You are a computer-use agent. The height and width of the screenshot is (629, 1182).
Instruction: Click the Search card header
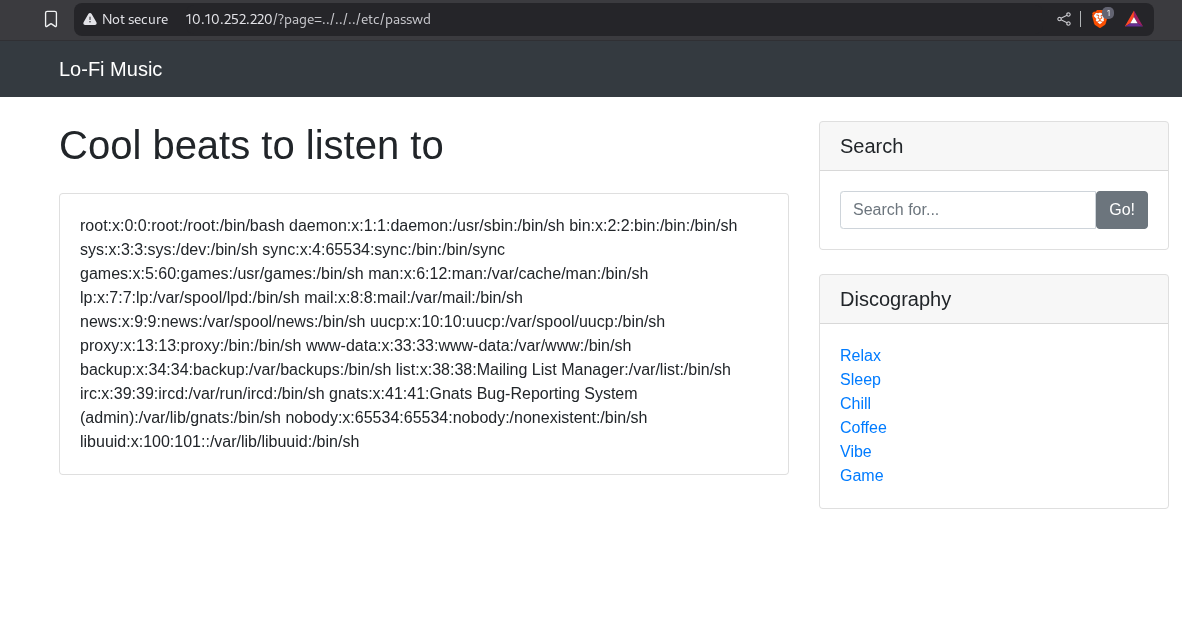coord(994,146)
